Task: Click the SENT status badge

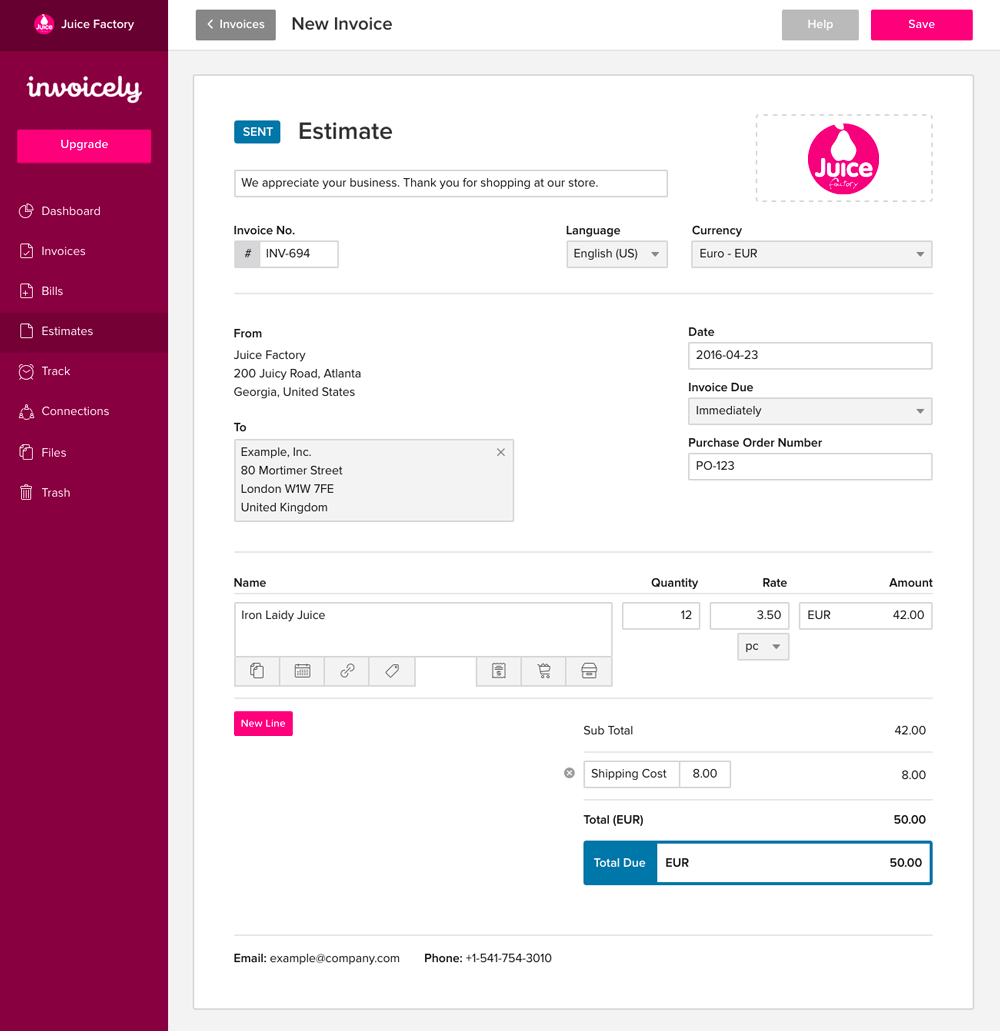Action: (x=257, y=131)
